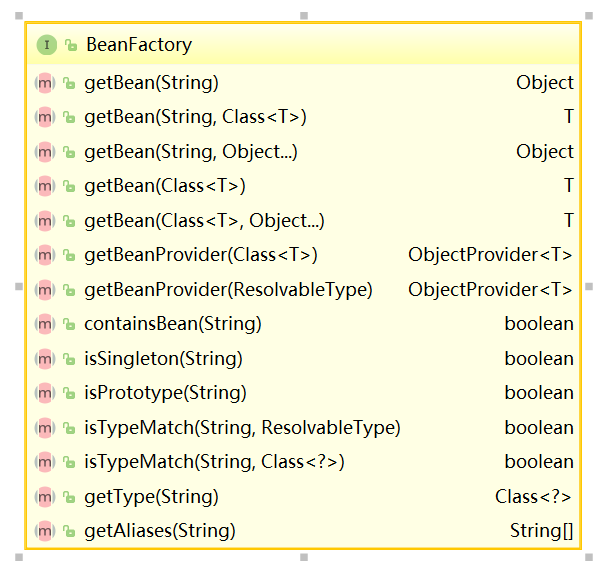Pick the isTypeMatch(String, Class<?>) method

pyautogui.click(x=214, y=462)
